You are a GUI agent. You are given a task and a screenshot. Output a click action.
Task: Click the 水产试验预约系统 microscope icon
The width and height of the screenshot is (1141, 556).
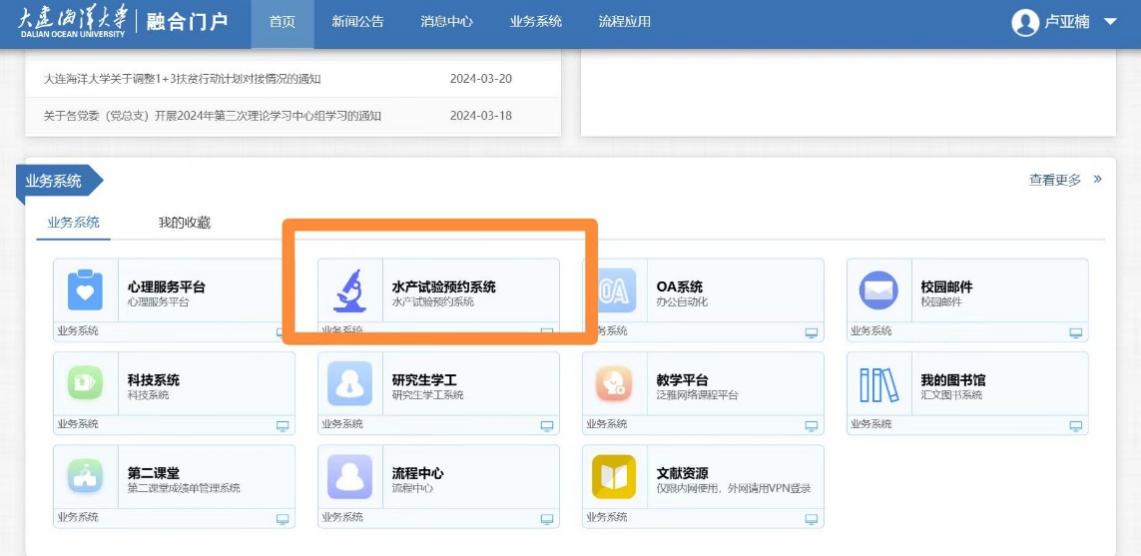pos(349,291)
